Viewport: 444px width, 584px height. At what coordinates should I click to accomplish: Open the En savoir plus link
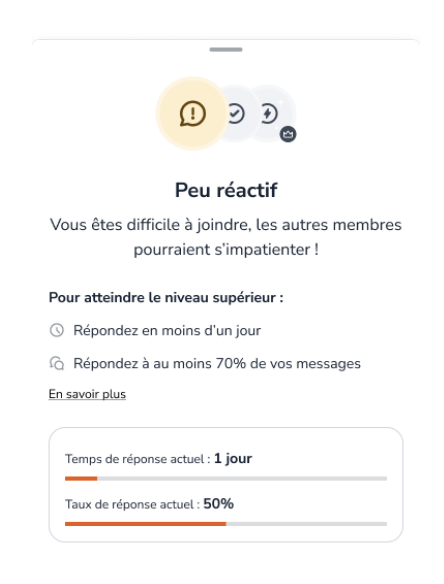pos(87,394)
